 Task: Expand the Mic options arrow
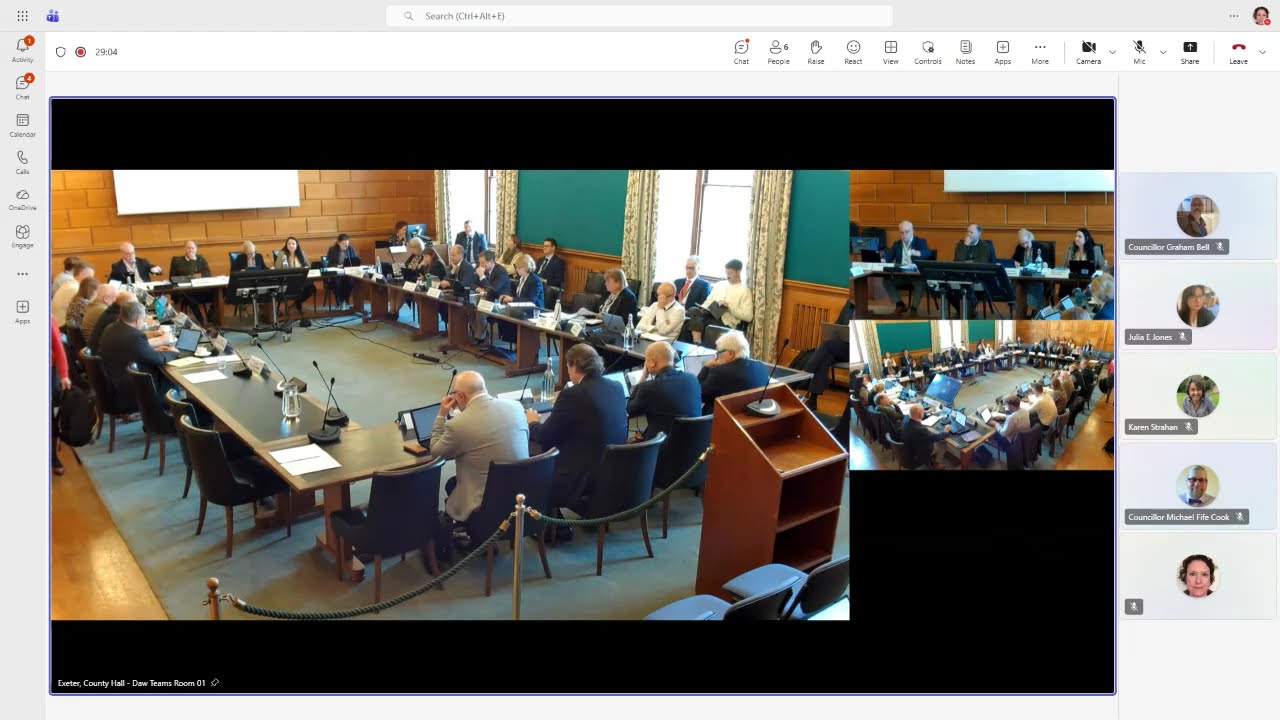click(1163, 52)
